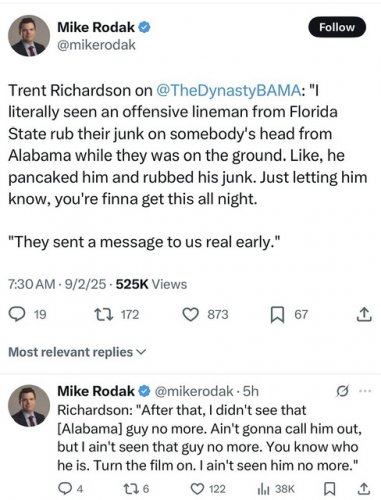This screenshot has height=500, width=381.
Task: Bookmark the reply tweet
Action: click(330, 489)
